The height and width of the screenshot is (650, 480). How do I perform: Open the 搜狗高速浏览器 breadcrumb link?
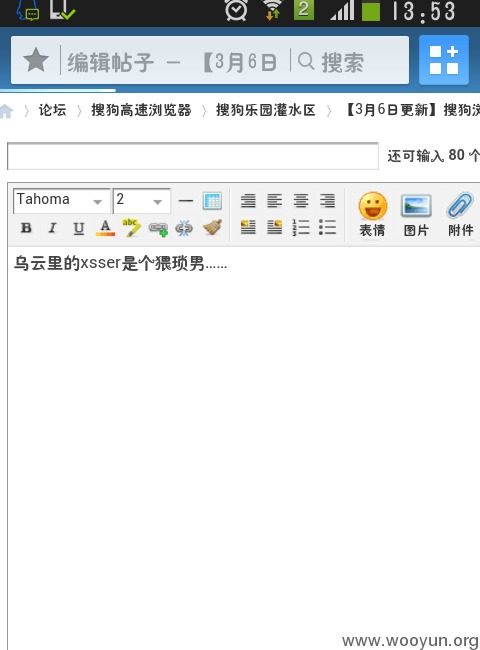tap(141, 110)
